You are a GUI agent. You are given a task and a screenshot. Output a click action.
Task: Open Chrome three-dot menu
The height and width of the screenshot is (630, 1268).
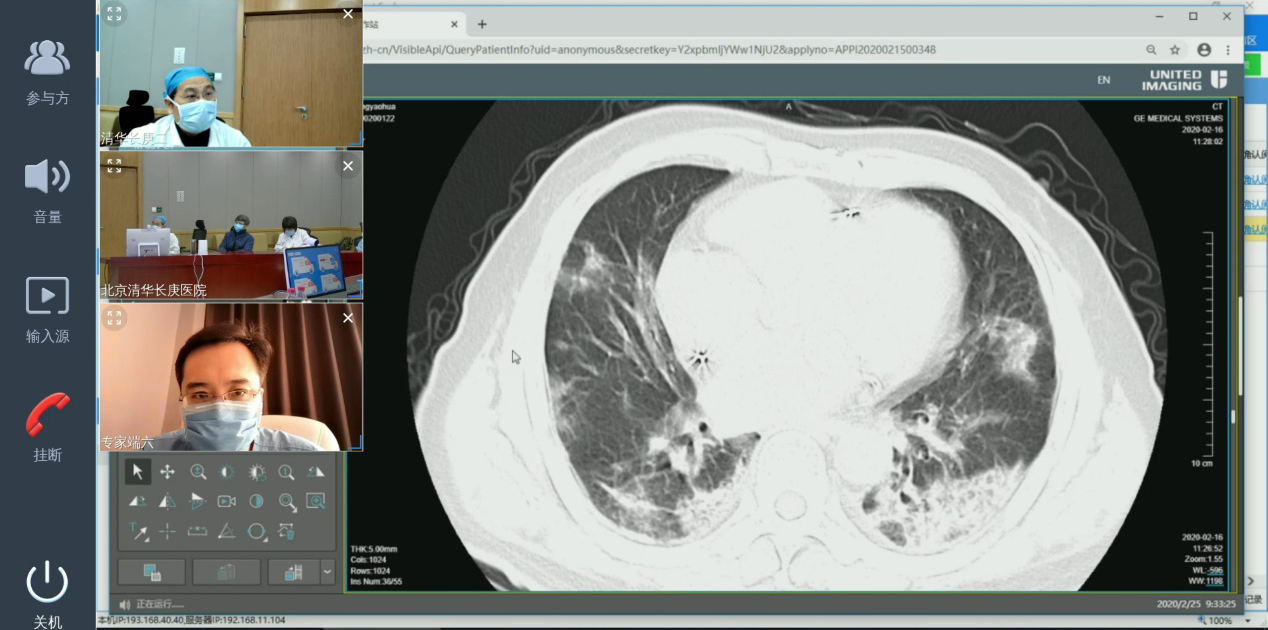pyautogui.click(x=1228, y=50)
